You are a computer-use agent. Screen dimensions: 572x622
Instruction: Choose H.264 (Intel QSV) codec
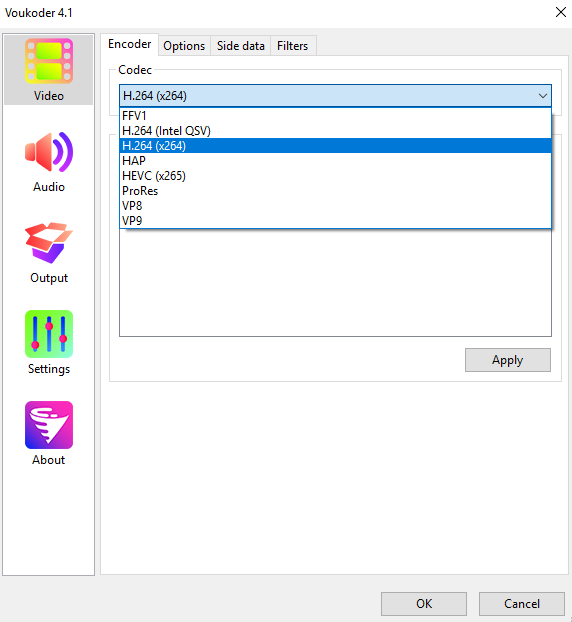(335, 131)
